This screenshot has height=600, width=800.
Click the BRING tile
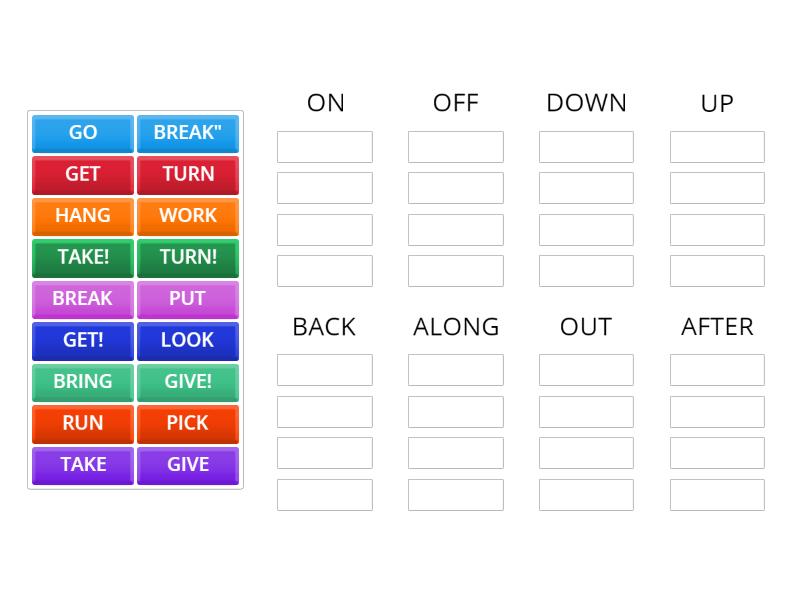(x=82, y=382)
